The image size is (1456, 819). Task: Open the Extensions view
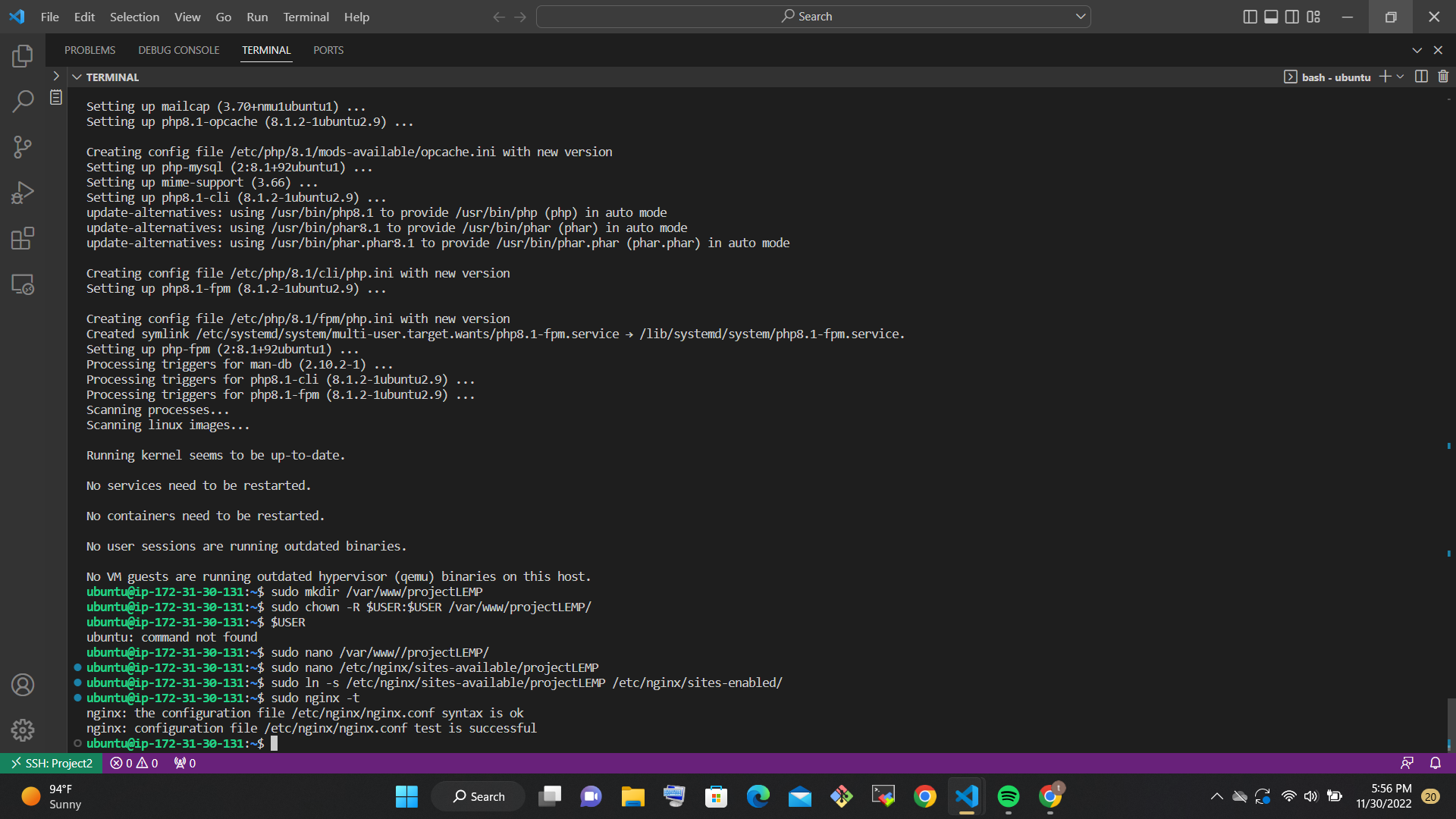point(23,238)
